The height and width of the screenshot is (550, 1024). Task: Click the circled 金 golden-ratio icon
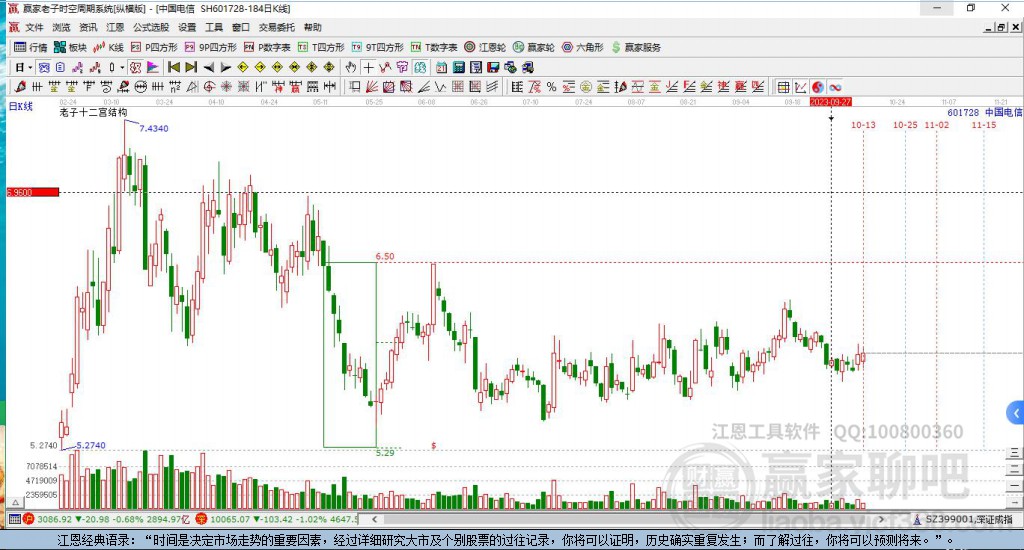(x=586, y=86)
